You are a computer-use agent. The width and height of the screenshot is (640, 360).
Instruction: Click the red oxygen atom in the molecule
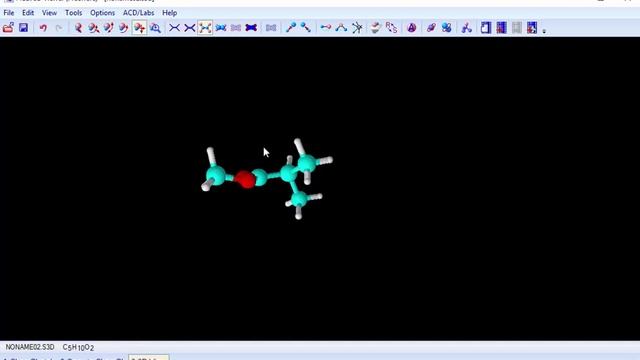[x=245, y=179]
